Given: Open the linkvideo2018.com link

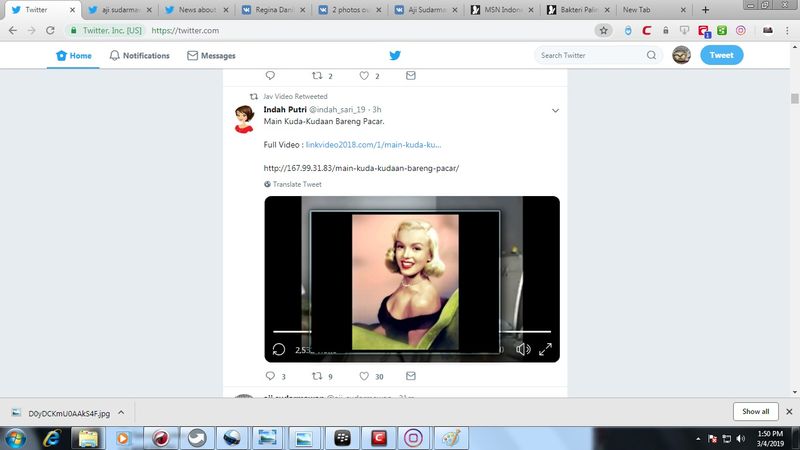Looking at the screenshot, I should click(373, 145).
